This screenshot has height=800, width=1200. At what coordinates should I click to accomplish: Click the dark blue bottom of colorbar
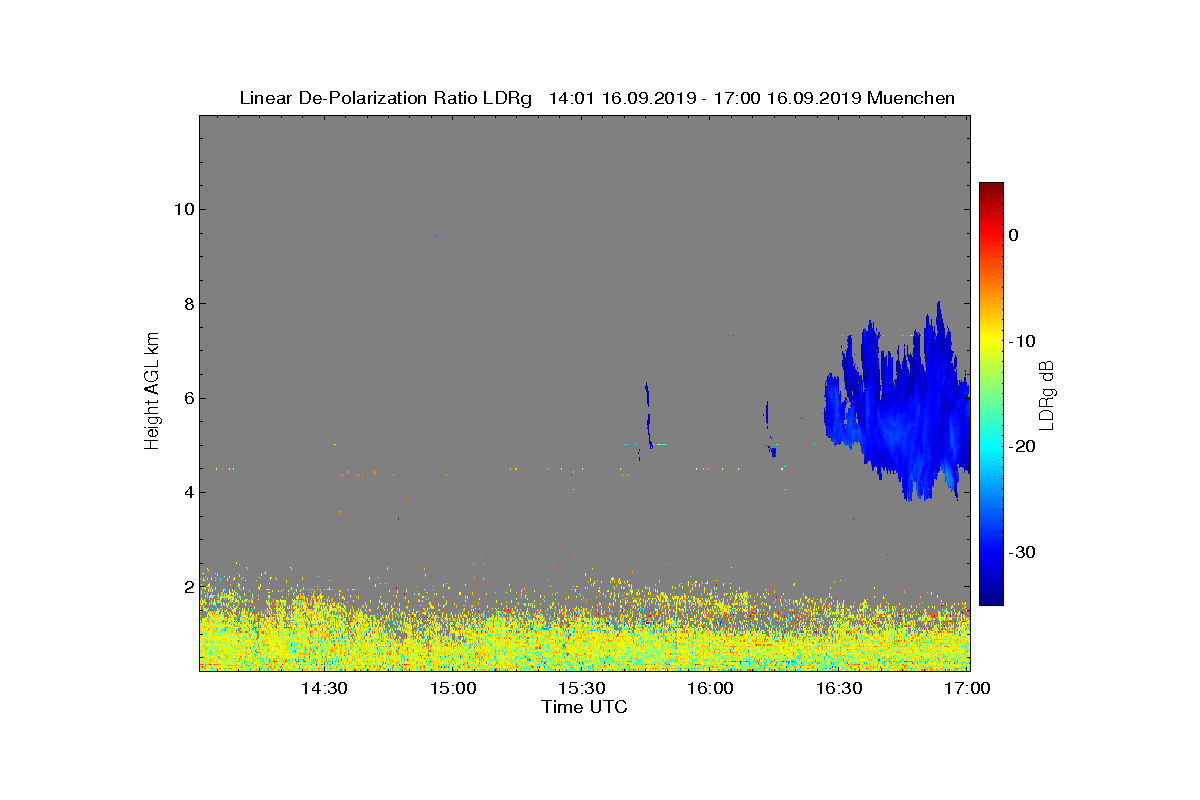(991, 599)
